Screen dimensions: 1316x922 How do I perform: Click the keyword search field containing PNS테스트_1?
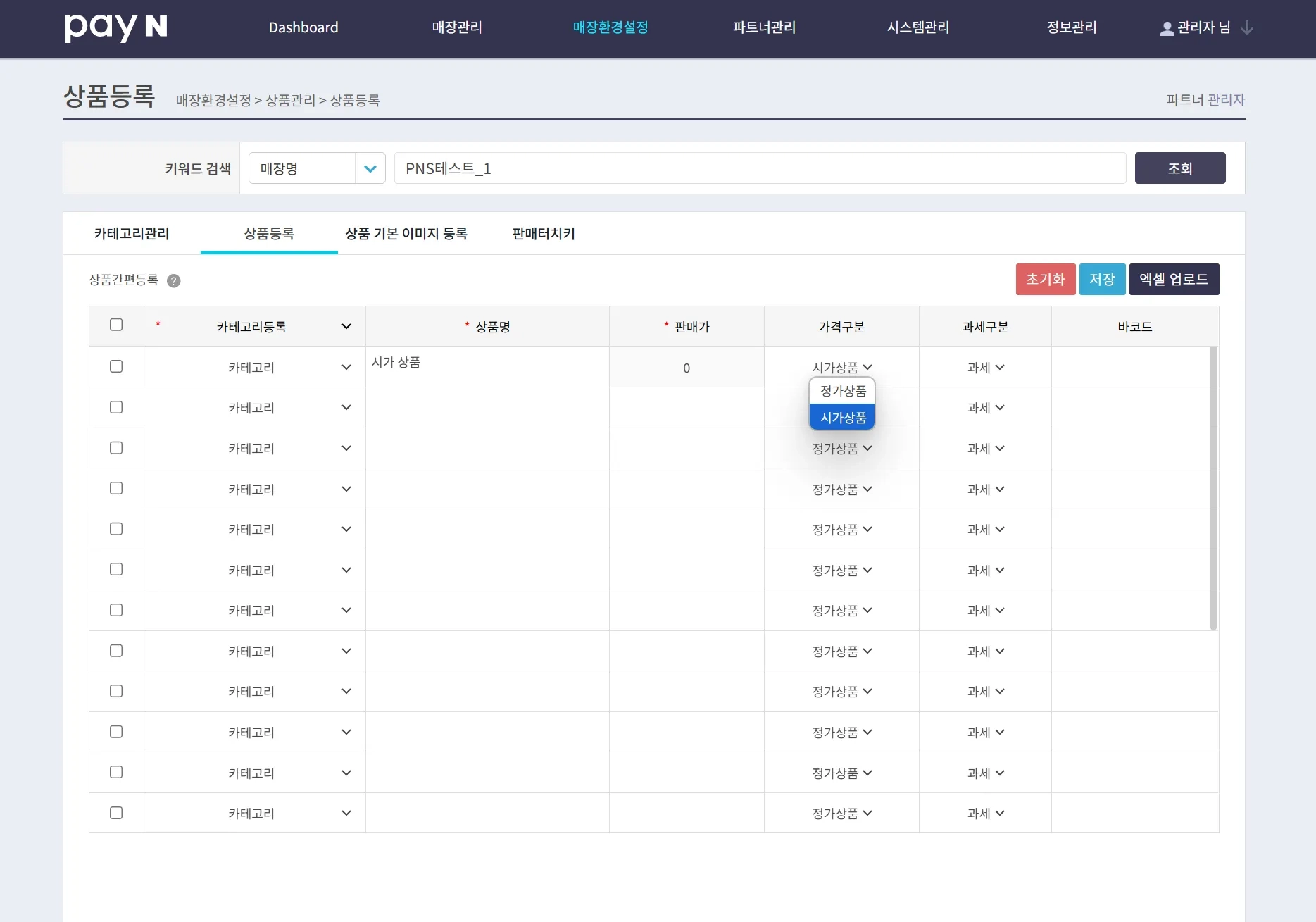pyautogui.click(x=759, y=168)
